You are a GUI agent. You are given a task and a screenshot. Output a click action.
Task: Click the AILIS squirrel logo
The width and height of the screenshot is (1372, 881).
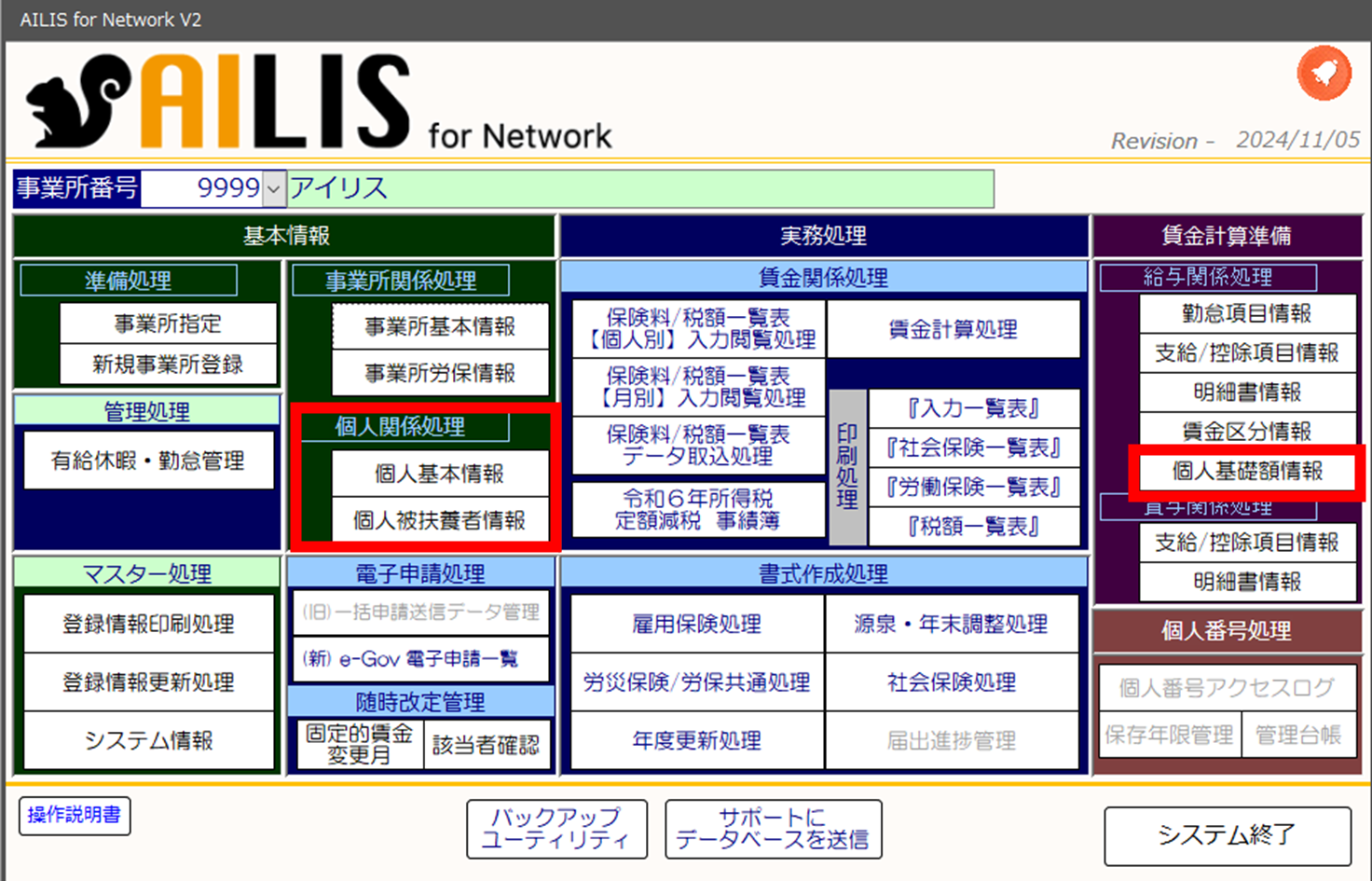pos(79,101)
